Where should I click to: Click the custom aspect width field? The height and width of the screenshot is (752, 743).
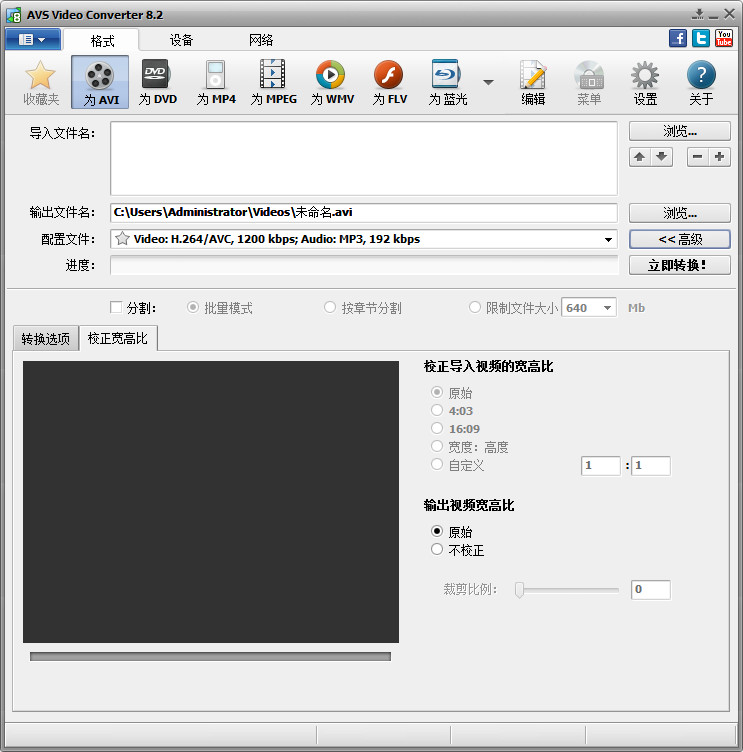(601, 466)
